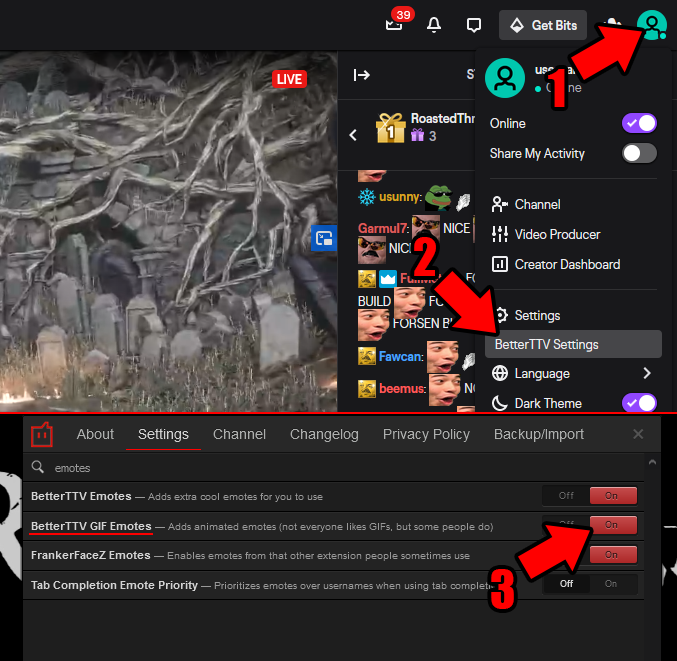Click the Garmul7 username in chat
Viewport: 677px width, 661px height.
(x=382, y=228)
